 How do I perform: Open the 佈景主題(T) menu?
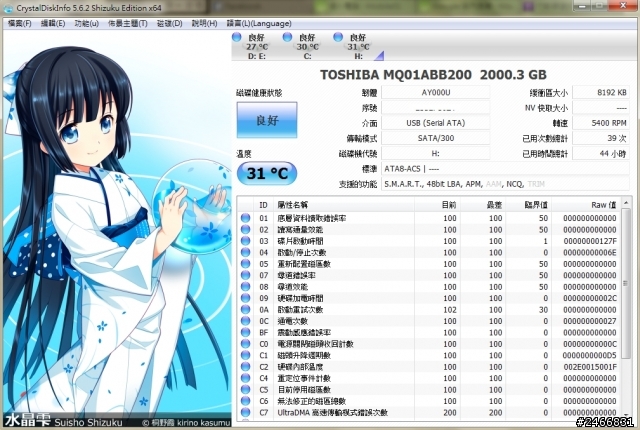tap(128, 24)
